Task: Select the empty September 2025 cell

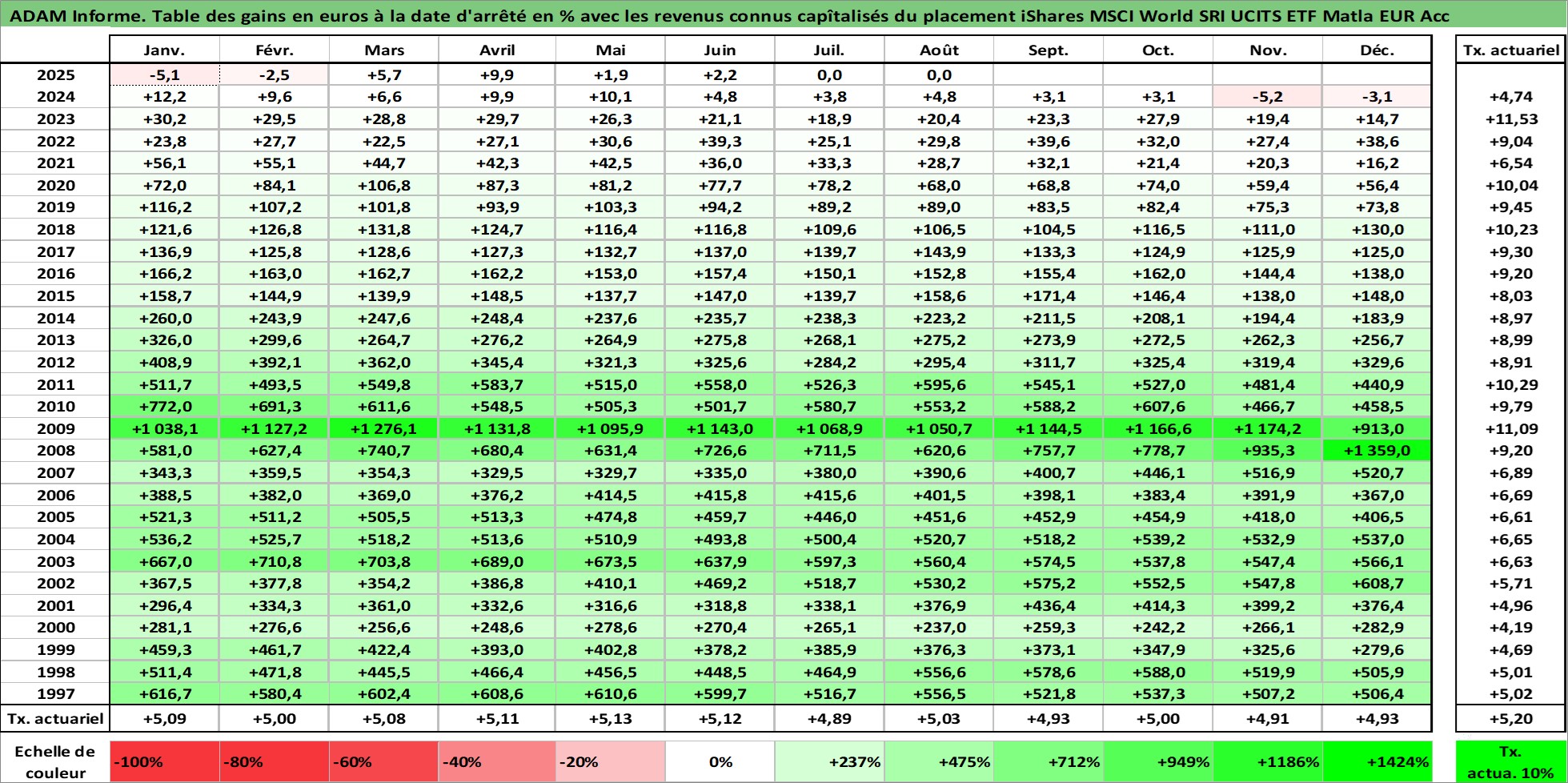Action: 1049,75
